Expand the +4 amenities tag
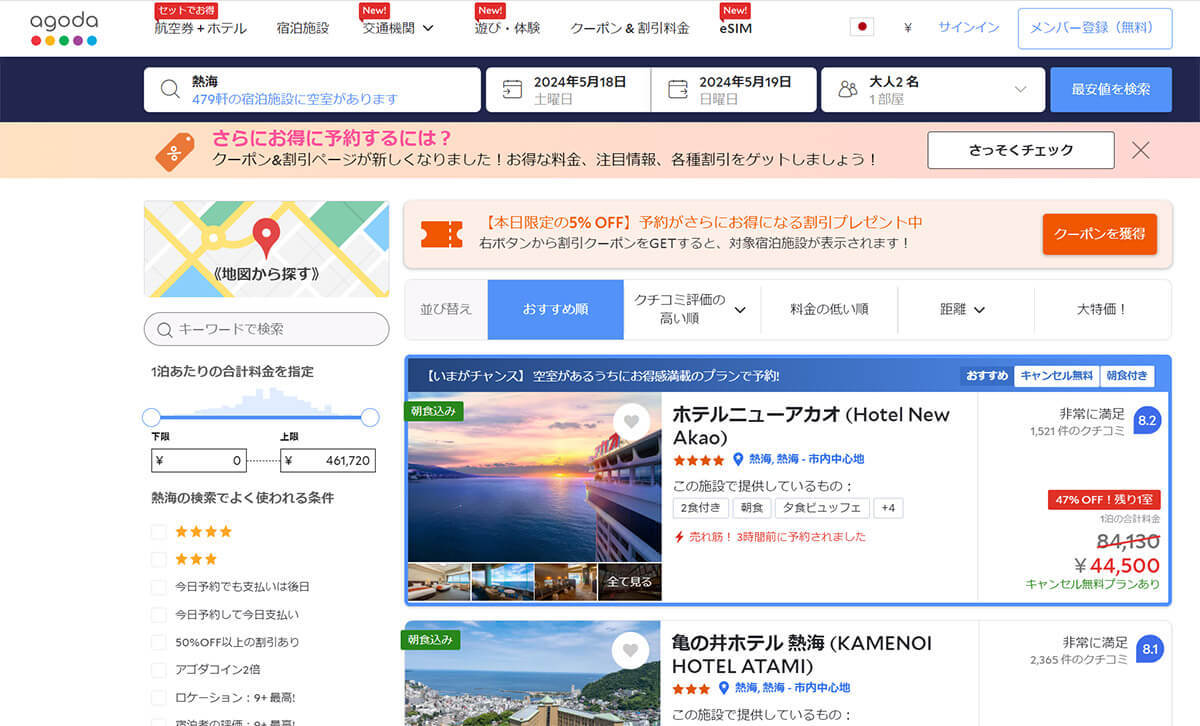The image size is (1200, 726). (888, 508)
